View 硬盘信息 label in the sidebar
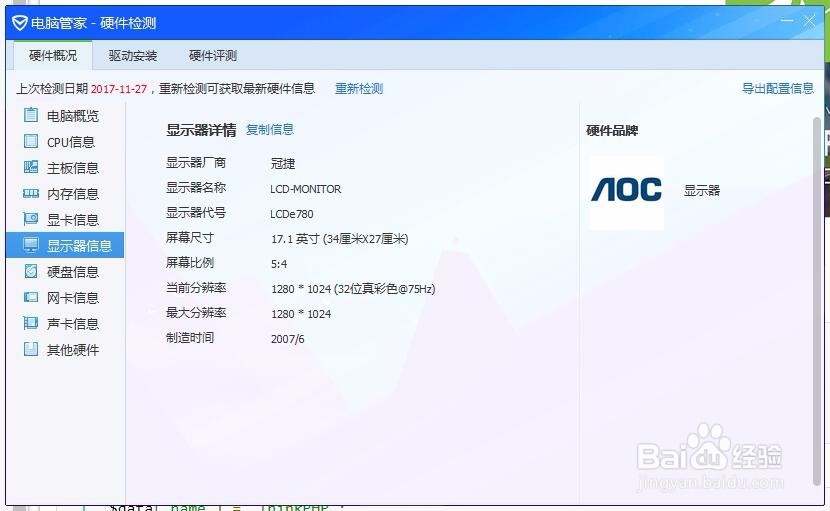830x511 pixels. 73,272
